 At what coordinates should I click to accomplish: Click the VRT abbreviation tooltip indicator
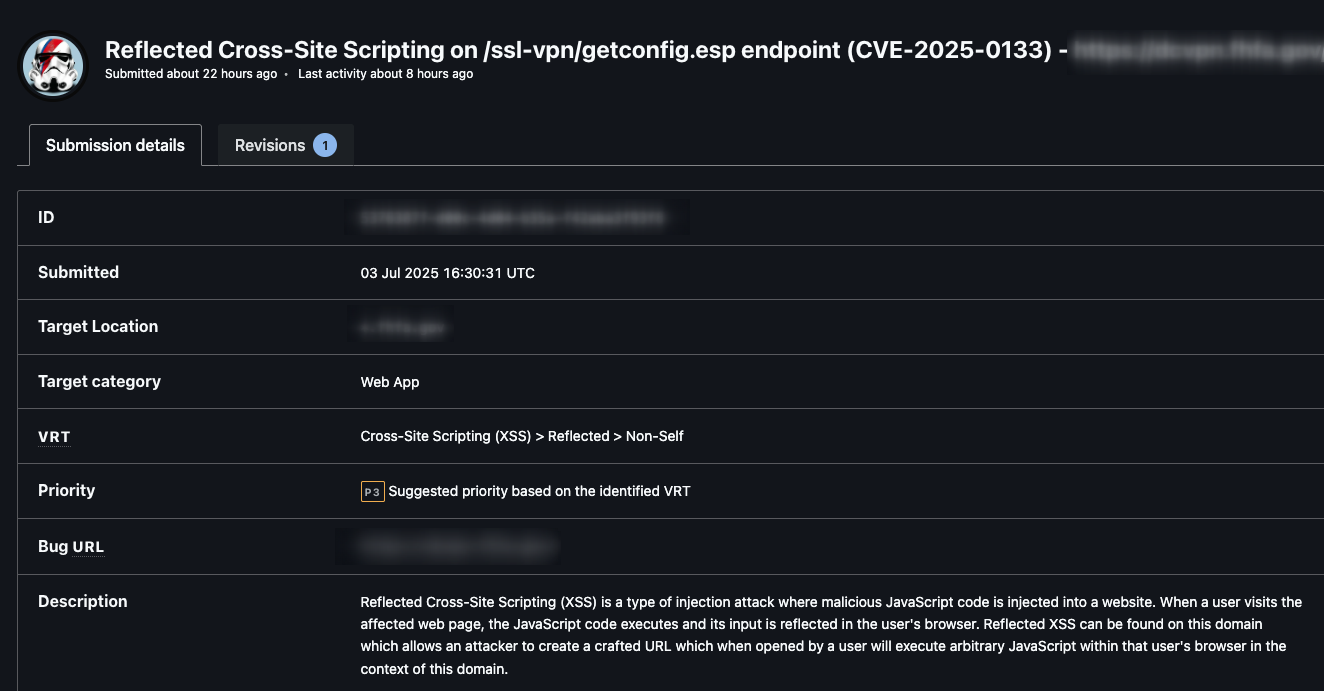[54, 436]
